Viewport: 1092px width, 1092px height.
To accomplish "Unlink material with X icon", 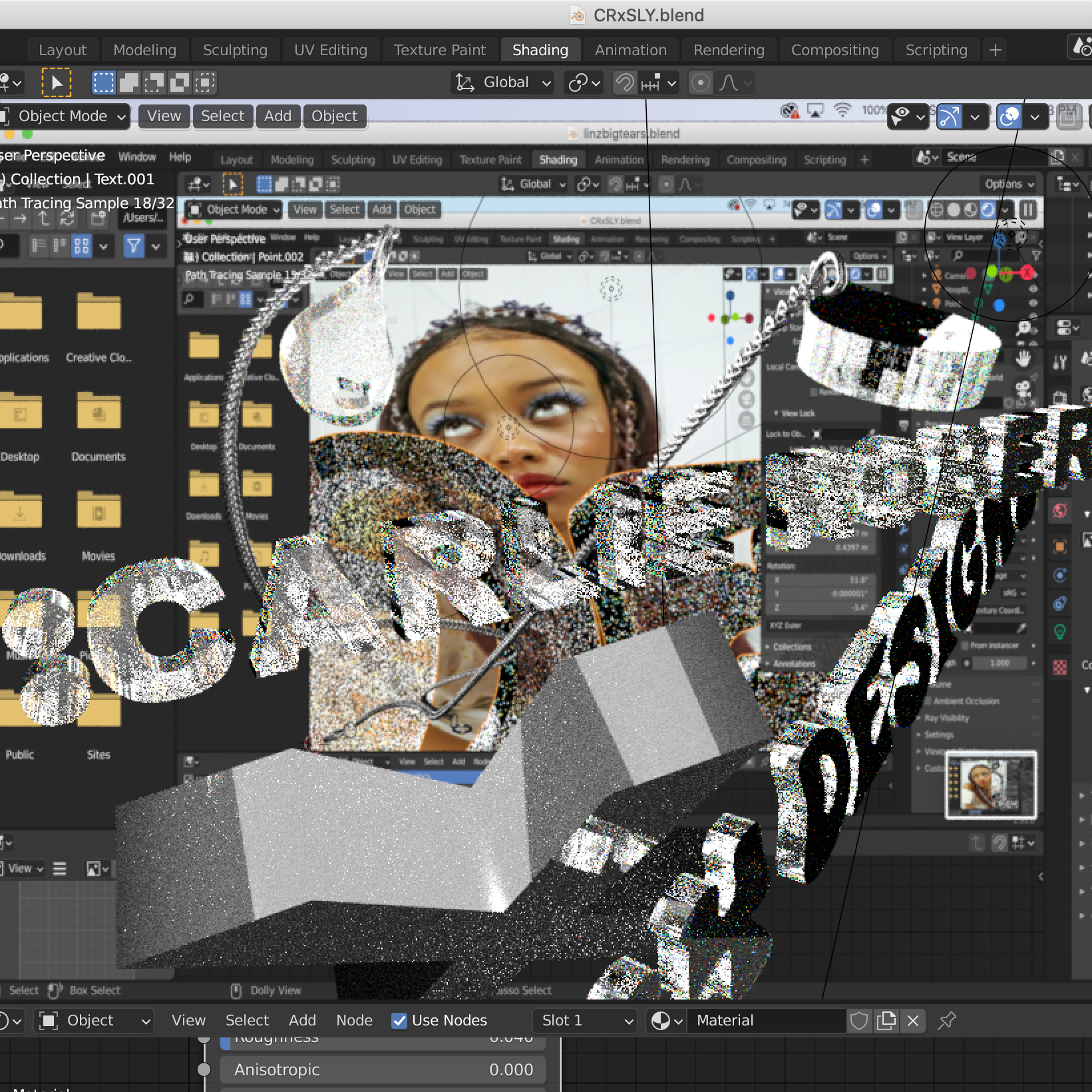I will point(913,1020).
